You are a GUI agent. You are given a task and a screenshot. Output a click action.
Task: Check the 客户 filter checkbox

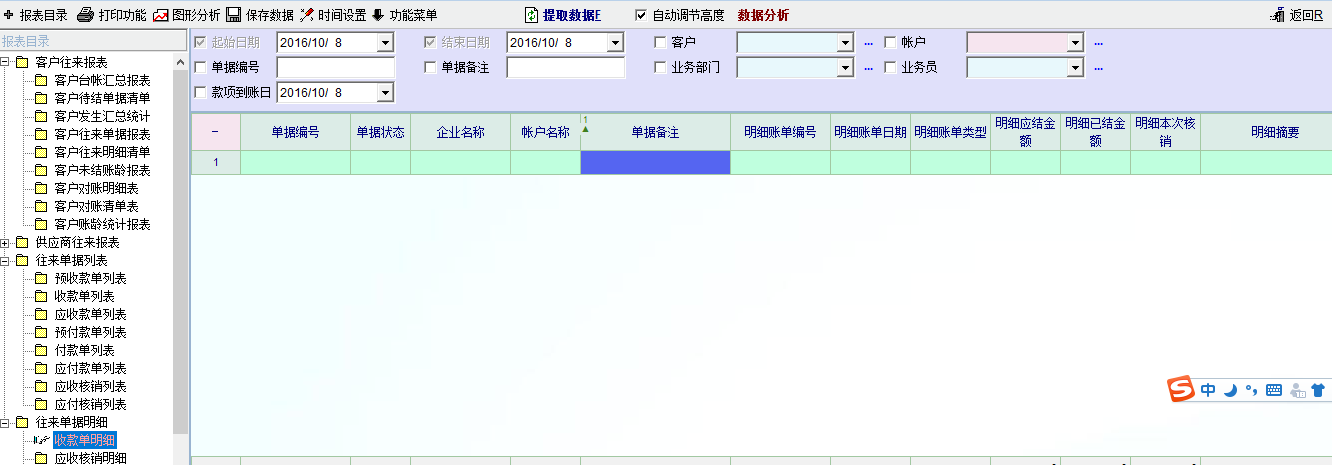click(x=660, y=42)
